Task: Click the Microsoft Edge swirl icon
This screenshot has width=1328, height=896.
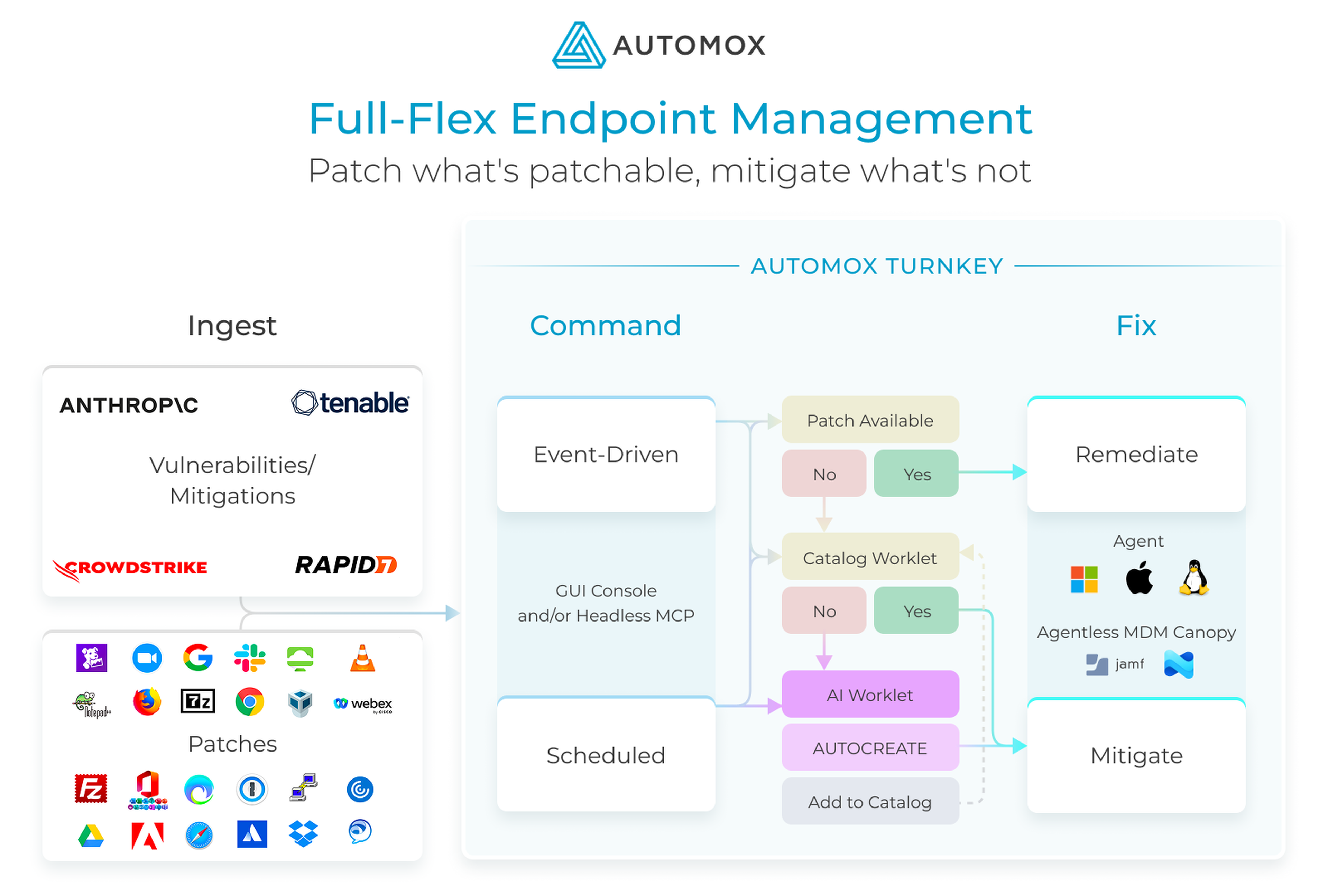Action: pyautogui.click(x=199, y=790)
